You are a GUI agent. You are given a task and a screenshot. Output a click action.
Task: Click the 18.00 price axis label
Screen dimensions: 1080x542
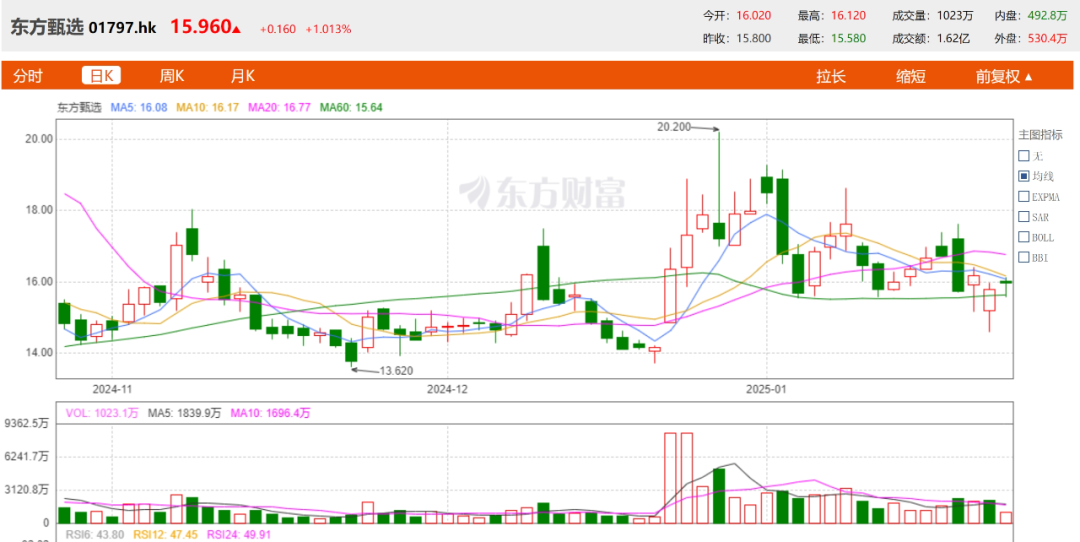pos(39,210)
